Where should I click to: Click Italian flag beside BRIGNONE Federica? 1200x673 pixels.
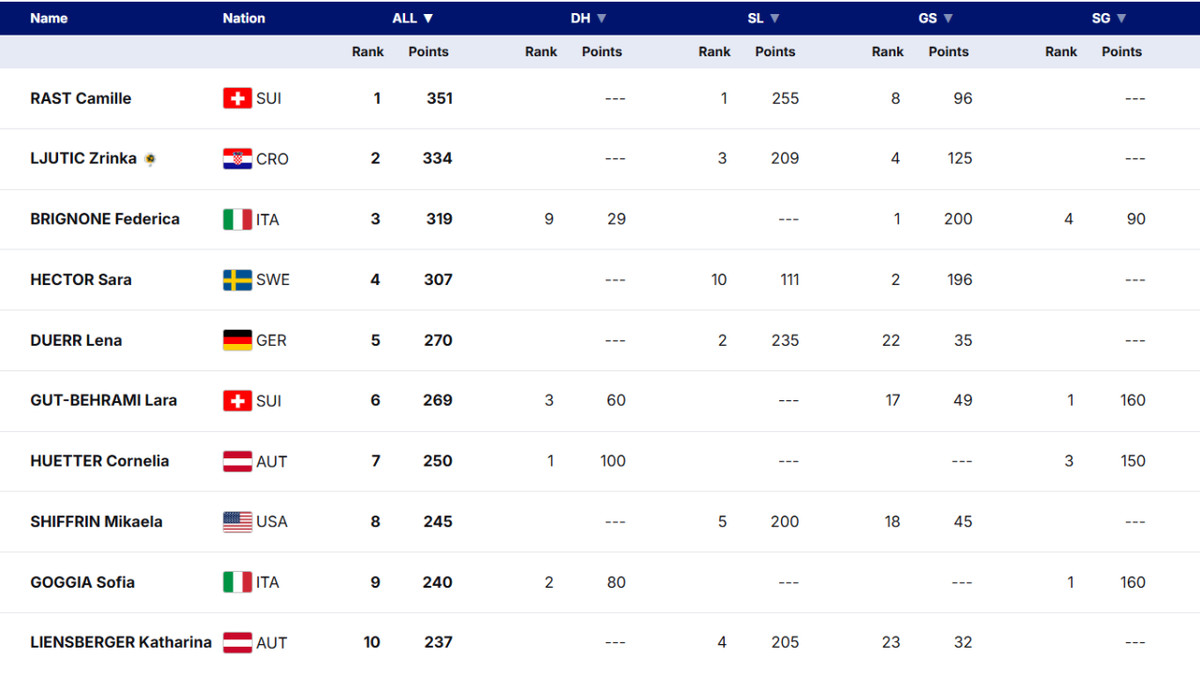pos(237,219)
